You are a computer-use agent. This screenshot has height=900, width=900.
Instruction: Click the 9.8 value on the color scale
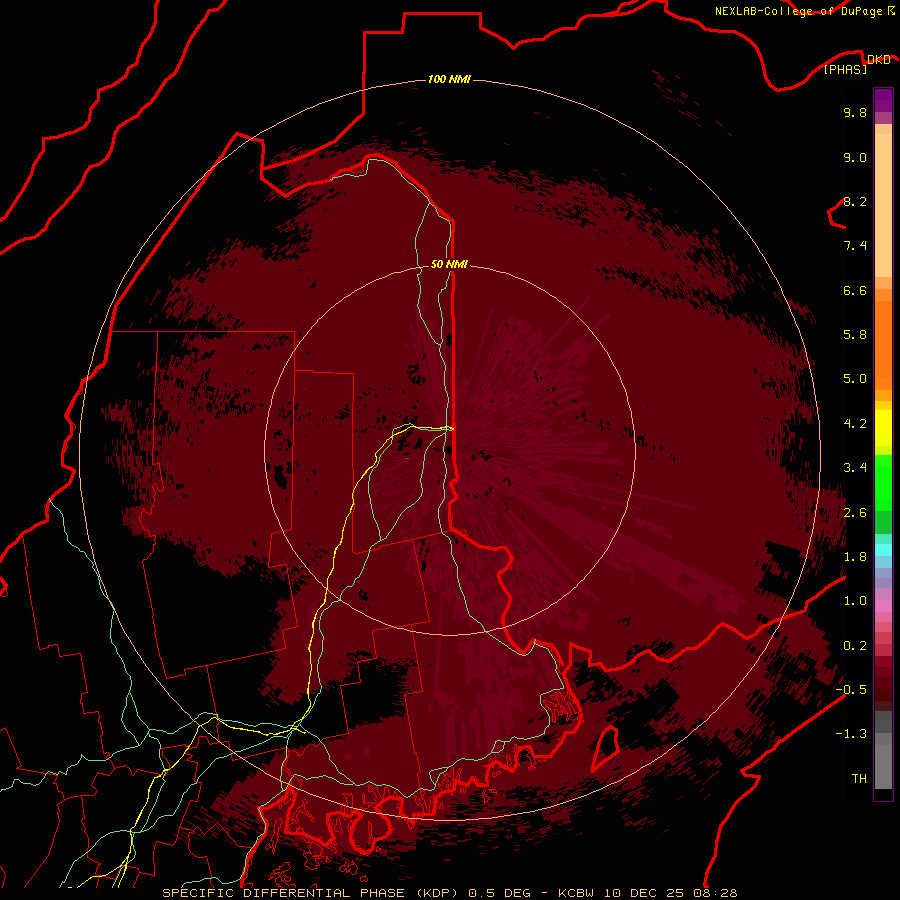[x=855, y=112]
